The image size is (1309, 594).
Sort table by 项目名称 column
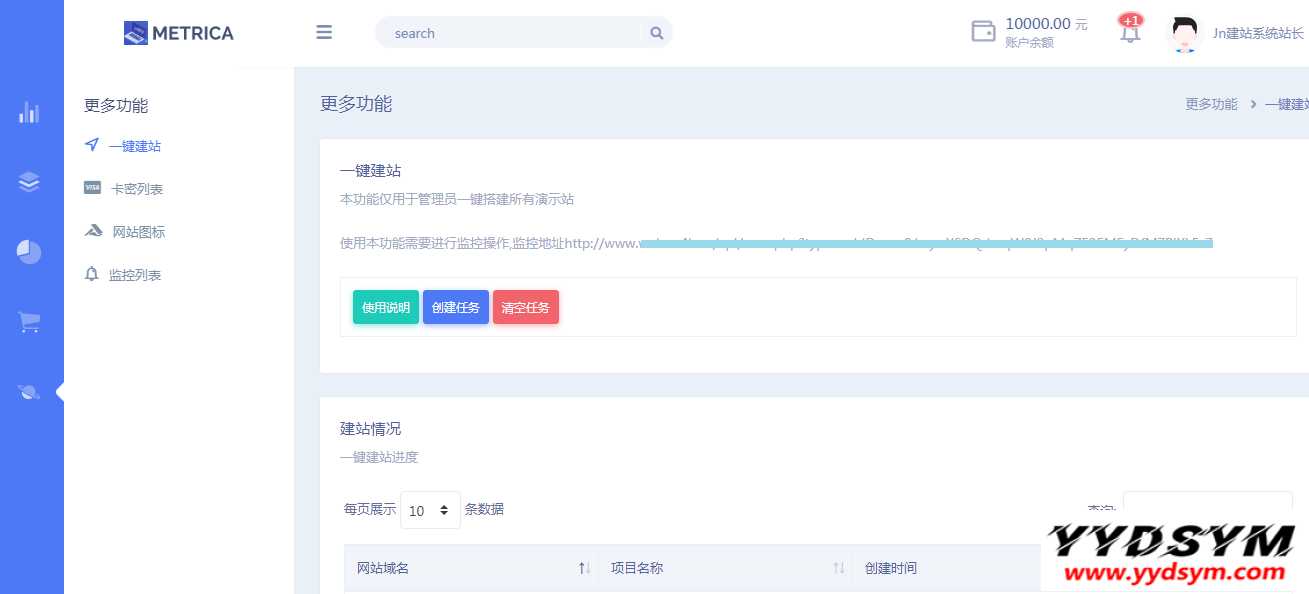point(838,568)
